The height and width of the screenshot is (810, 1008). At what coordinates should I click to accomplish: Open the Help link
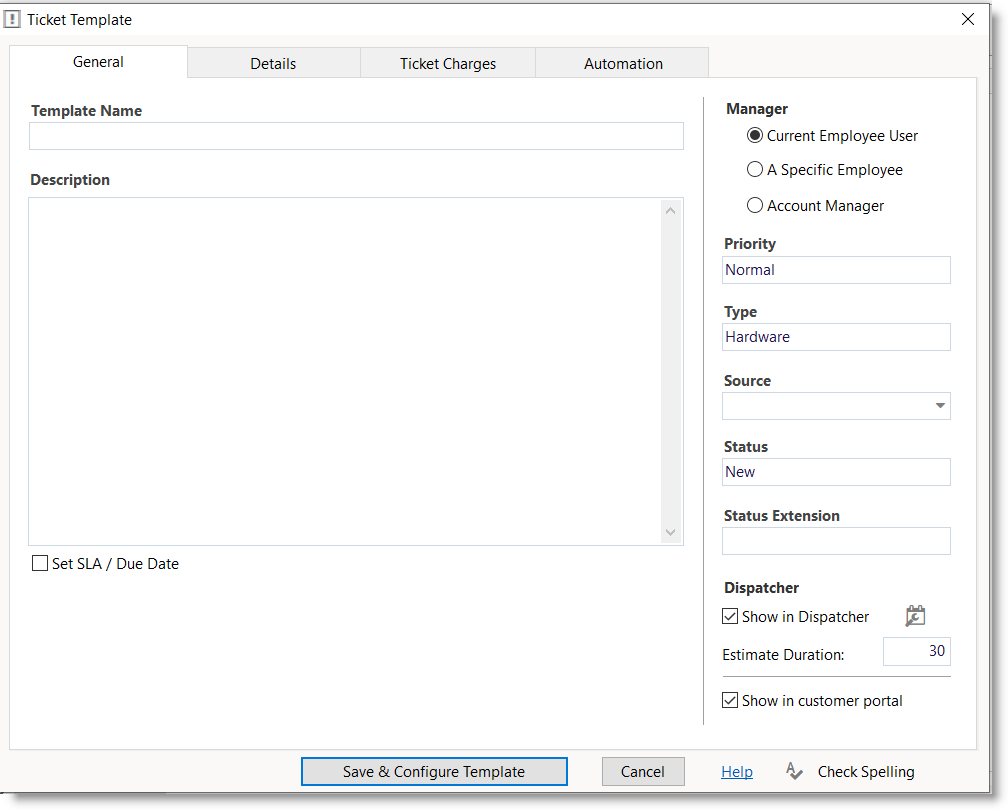(737, 771)
